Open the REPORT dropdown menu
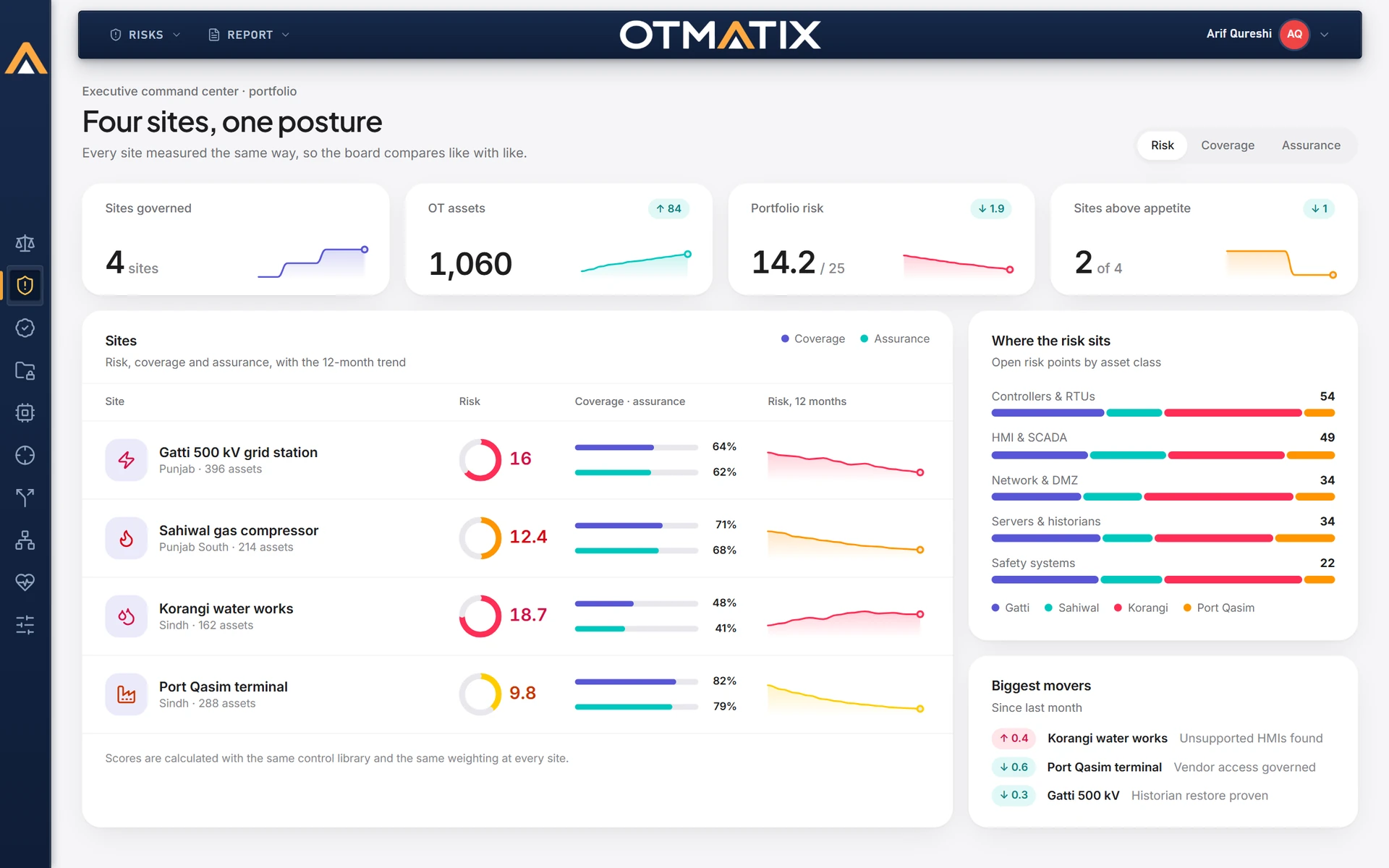 coord(249,35)
